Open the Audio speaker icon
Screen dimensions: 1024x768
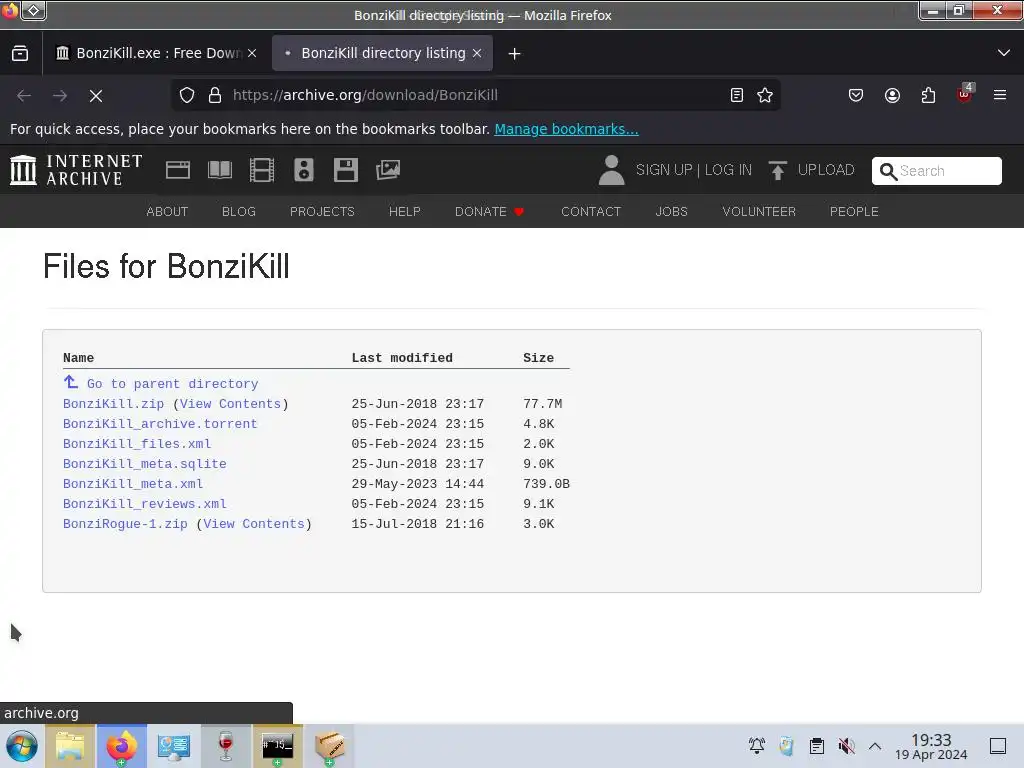304,170
